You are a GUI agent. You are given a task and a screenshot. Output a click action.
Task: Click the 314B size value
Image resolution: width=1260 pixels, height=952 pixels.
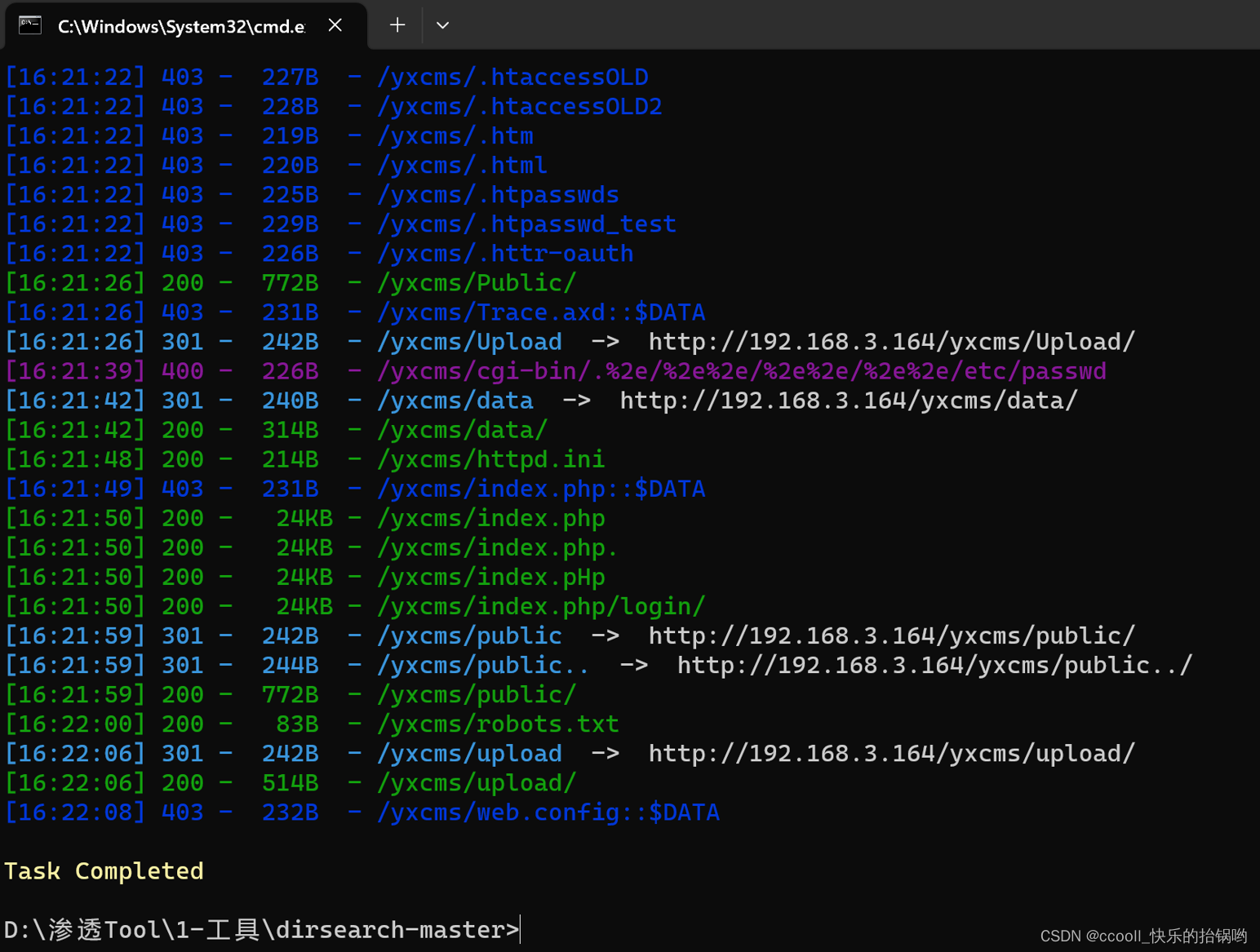point(290,429)
